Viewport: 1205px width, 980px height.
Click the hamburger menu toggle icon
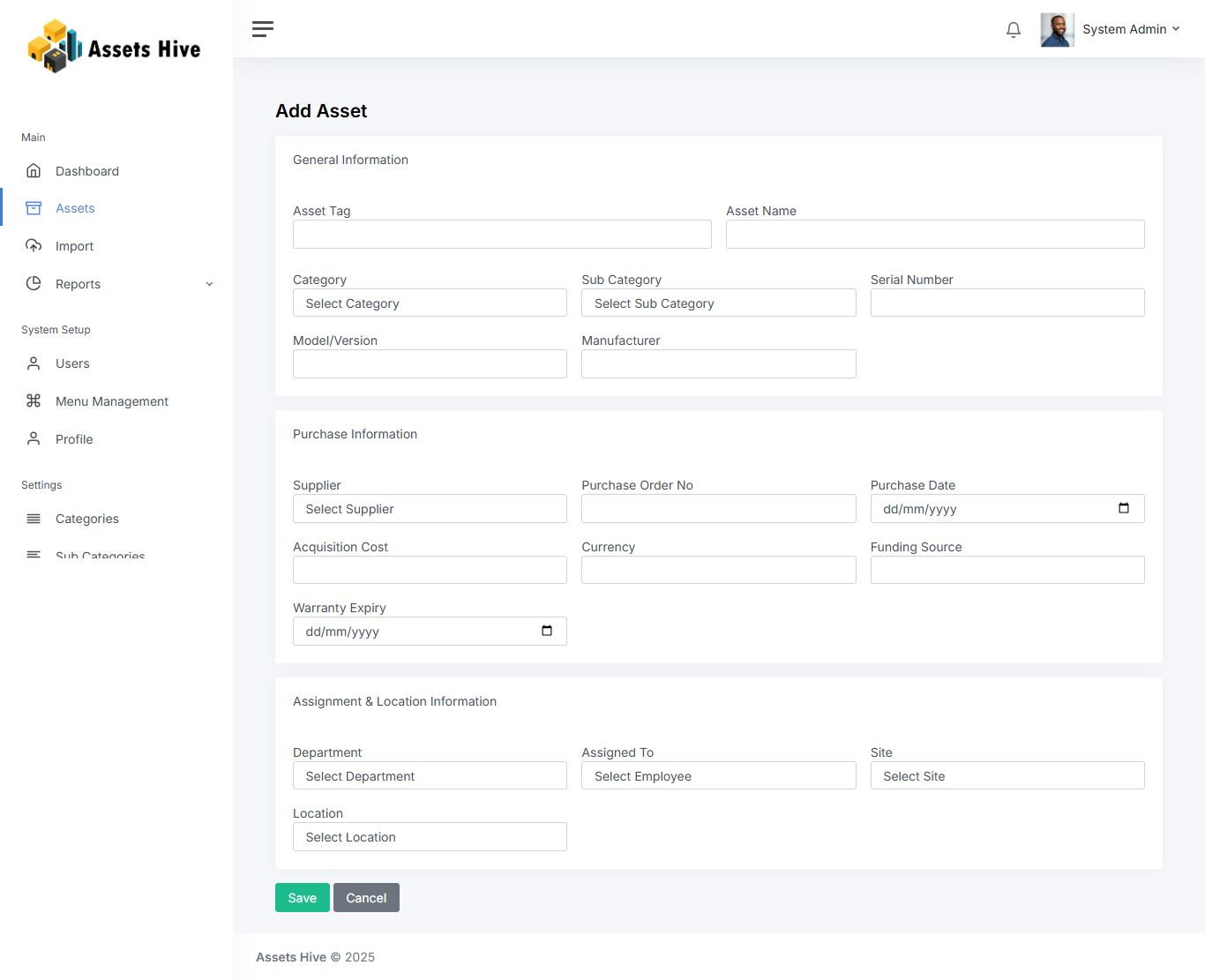pyautogui.click(x=262, y=29)
